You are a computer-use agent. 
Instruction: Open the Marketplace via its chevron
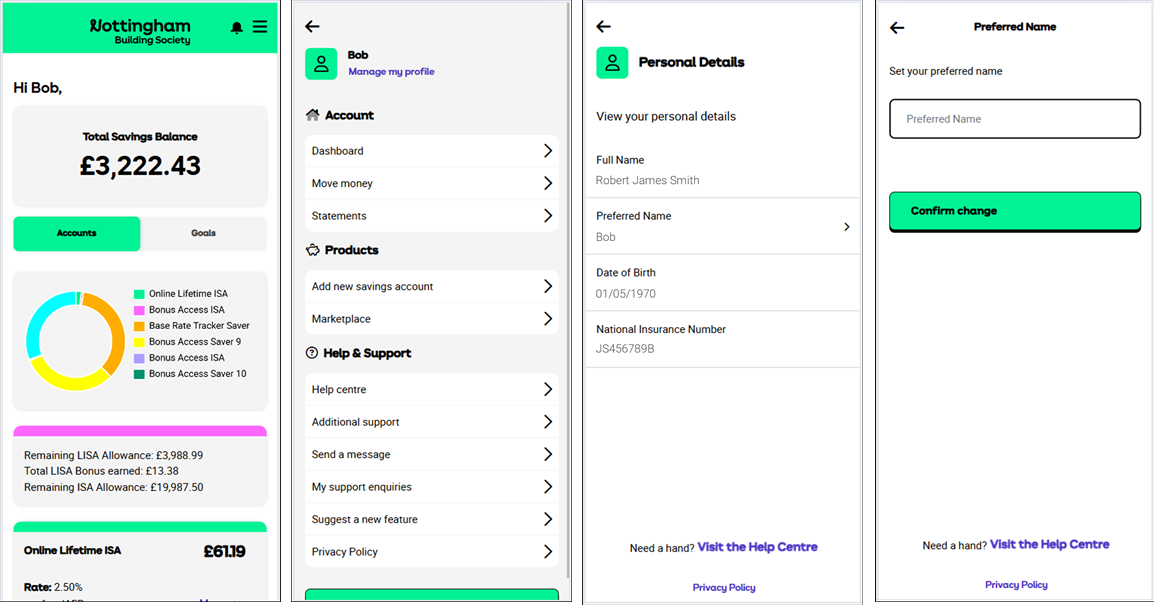(548, 318)
